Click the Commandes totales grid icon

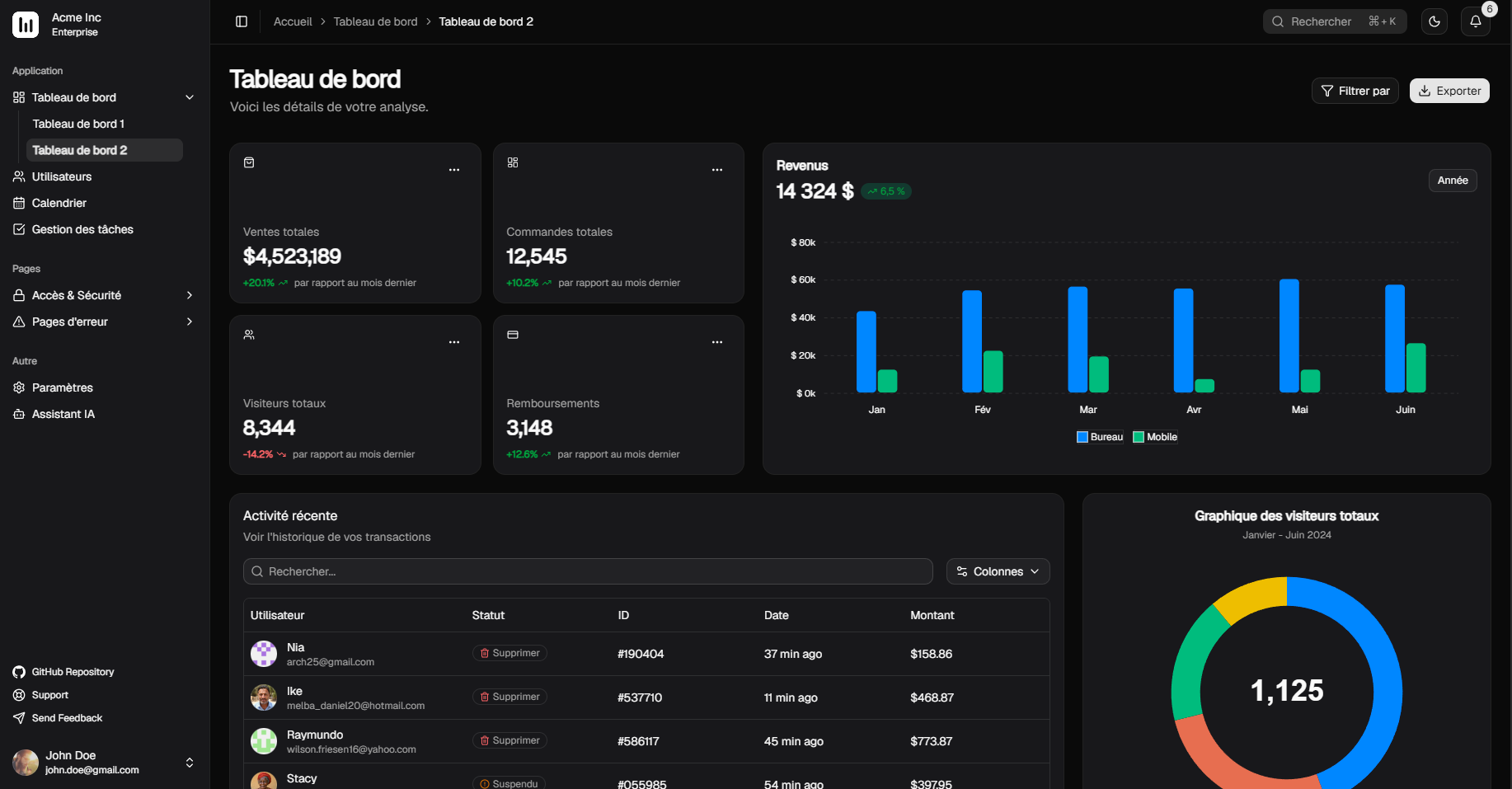[513, 162]
